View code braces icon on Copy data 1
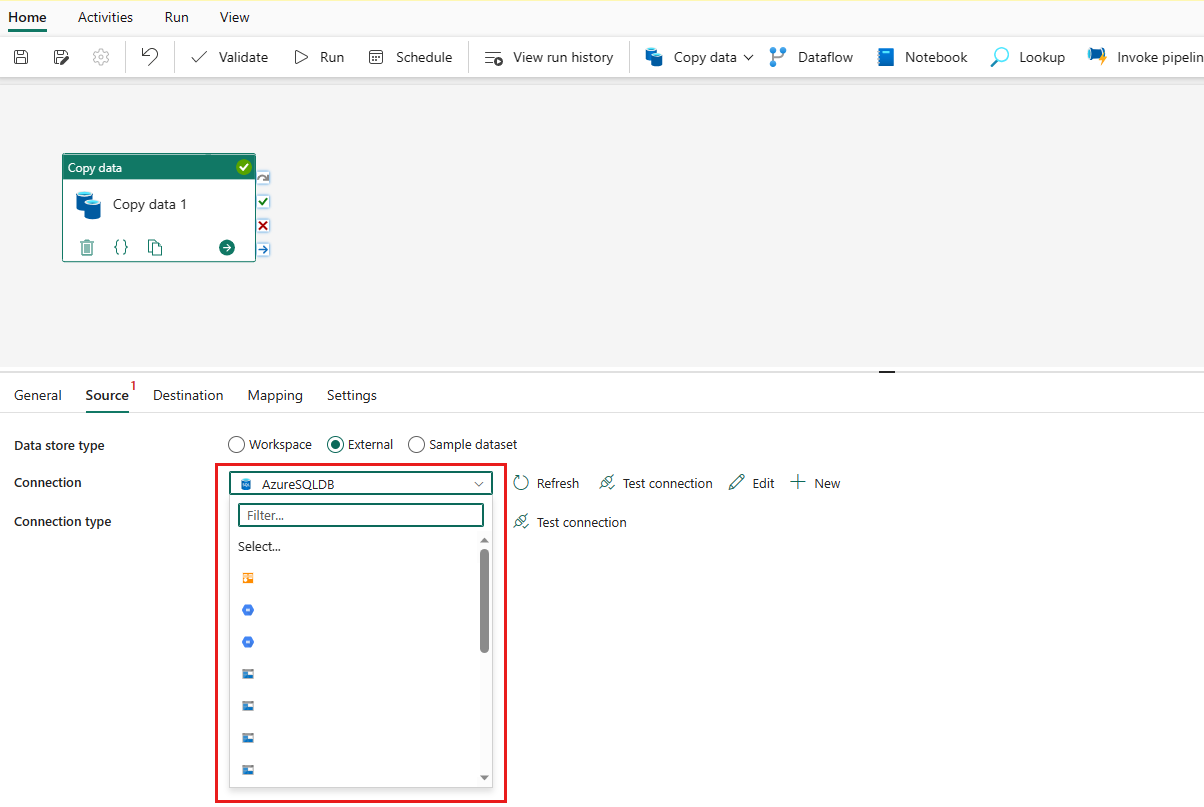 coord(121,247)
